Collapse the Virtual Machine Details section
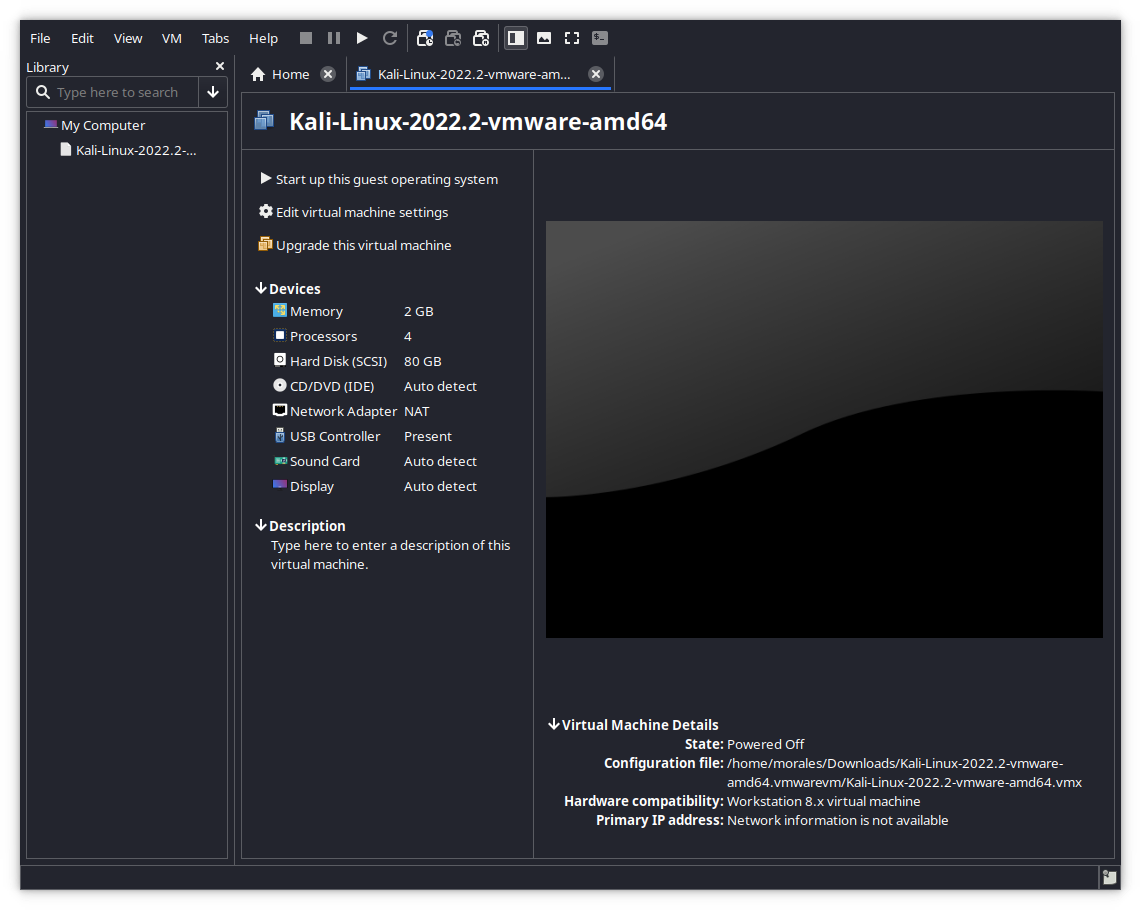Image resolution: width=1141 pixels, height=910 pixels. click(x=554, y=725)
